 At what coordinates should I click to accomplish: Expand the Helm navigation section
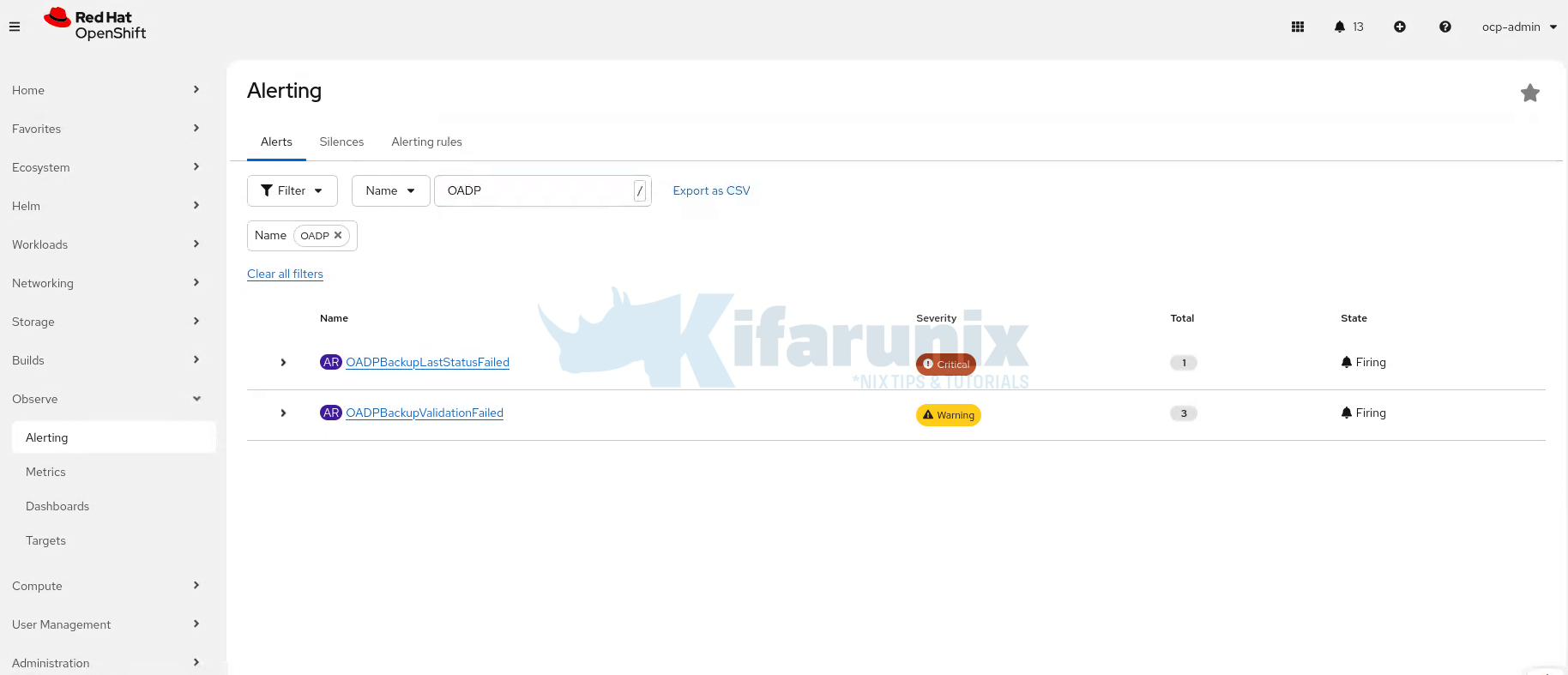point(106,206)
